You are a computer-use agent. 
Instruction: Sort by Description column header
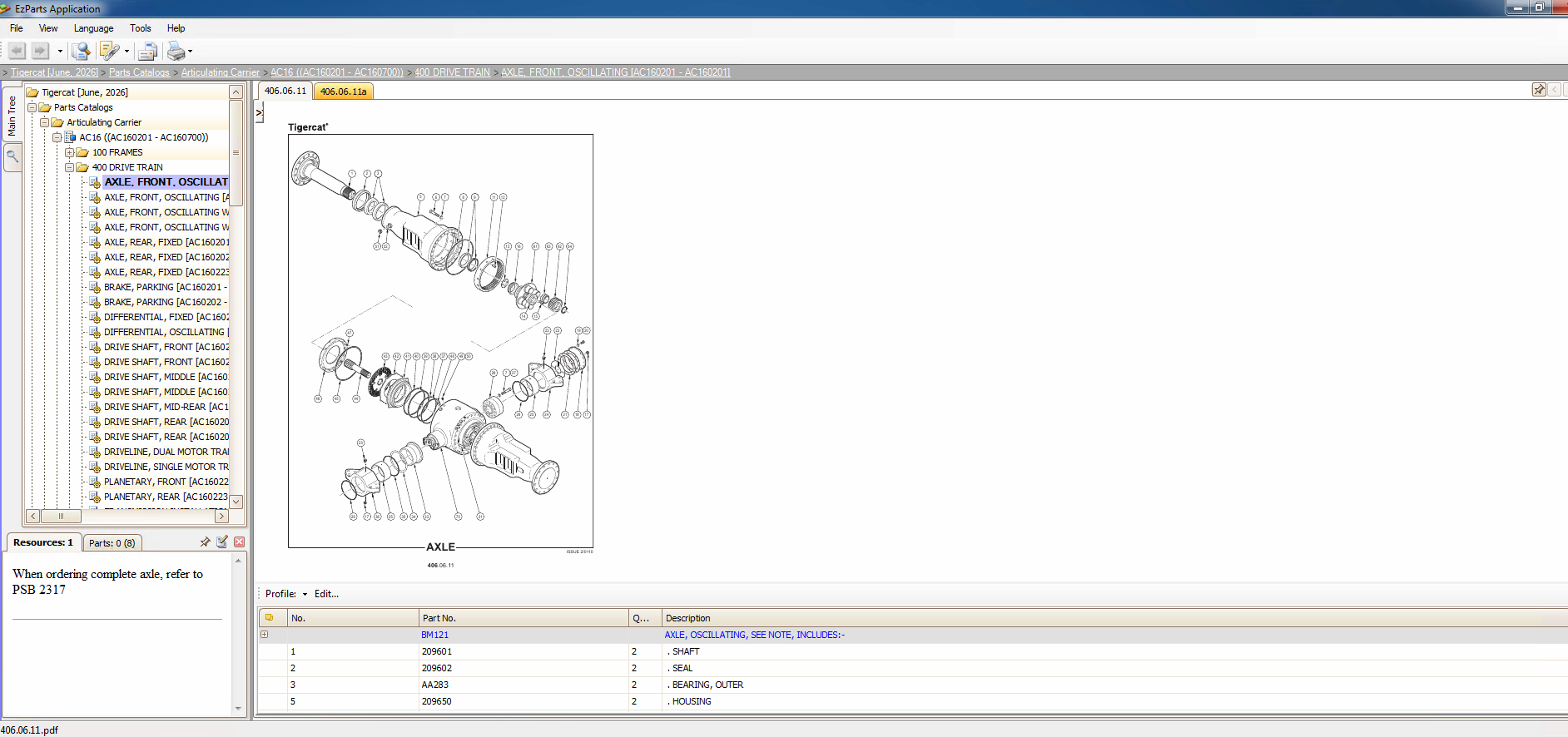[x=1114, y=618]
